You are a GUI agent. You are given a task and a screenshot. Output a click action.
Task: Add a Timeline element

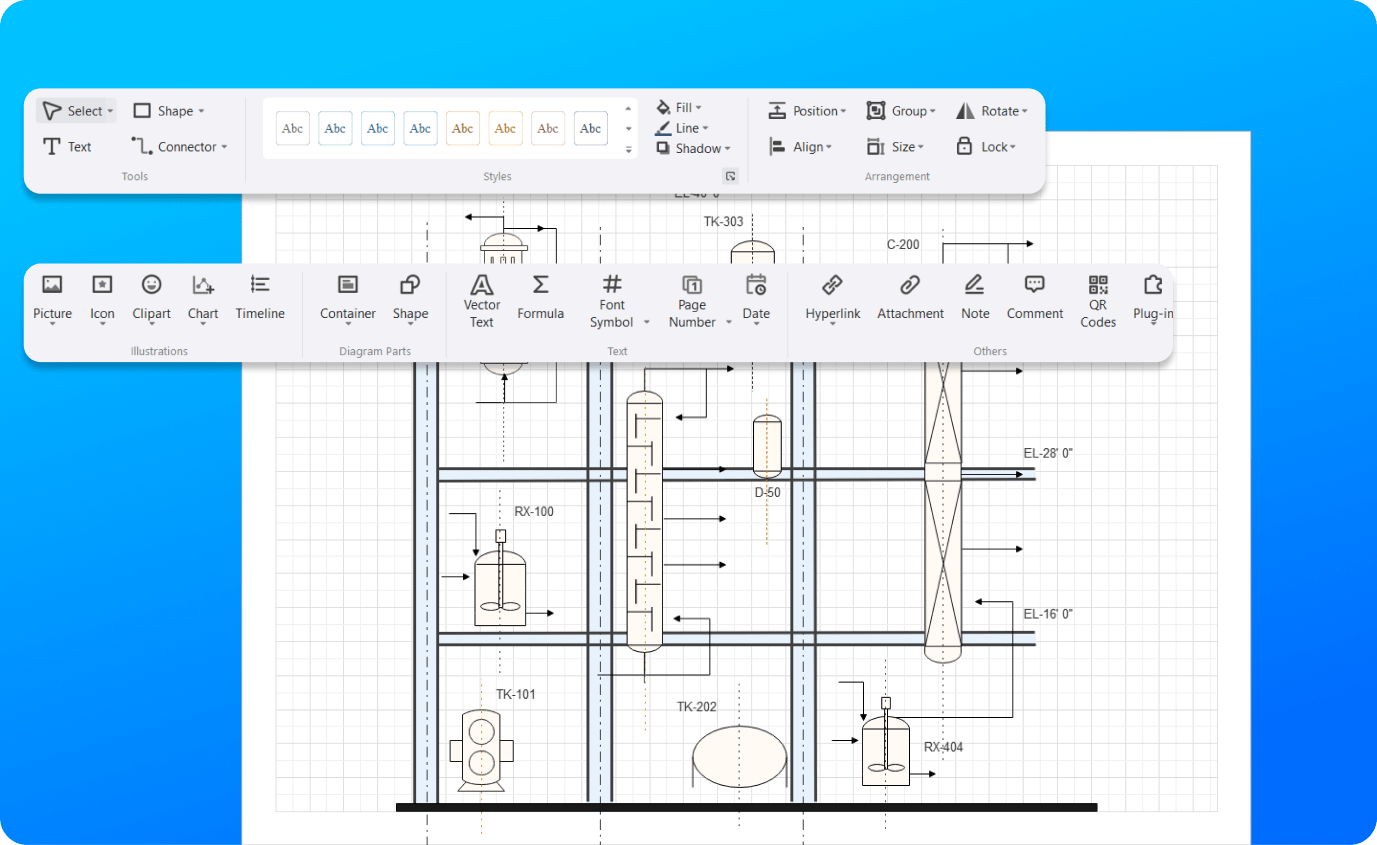pos(260,296)
